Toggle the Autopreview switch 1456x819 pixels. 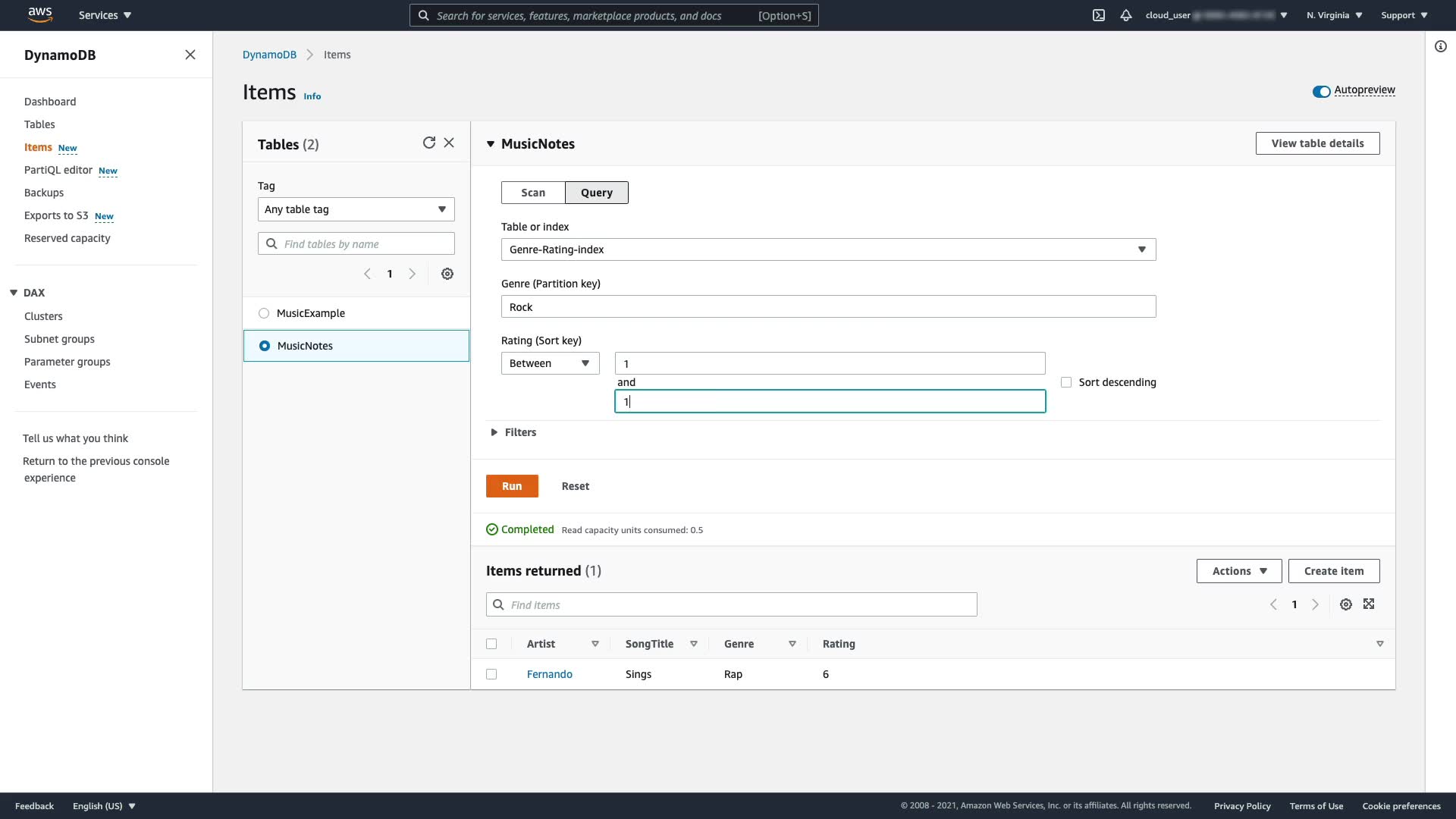(1321, 91)
